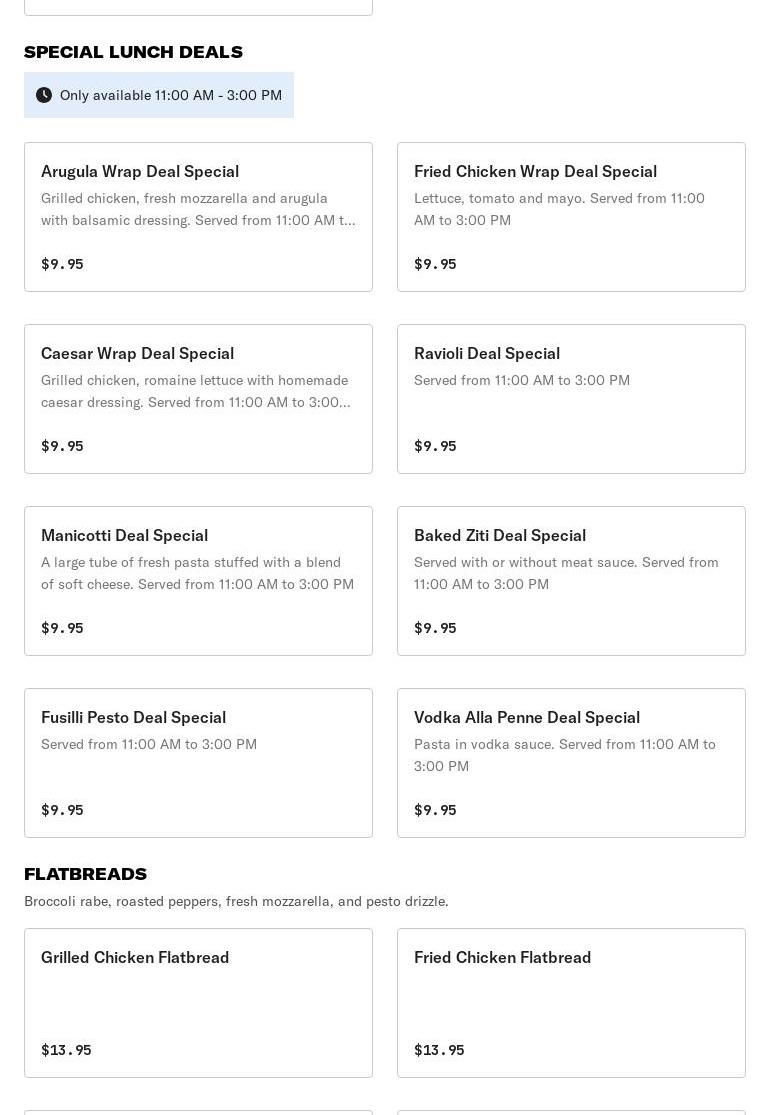Select Fried Chicken Wrap Deal Special card
Viewport: 770px width, 1115px height.
[571, 217]
